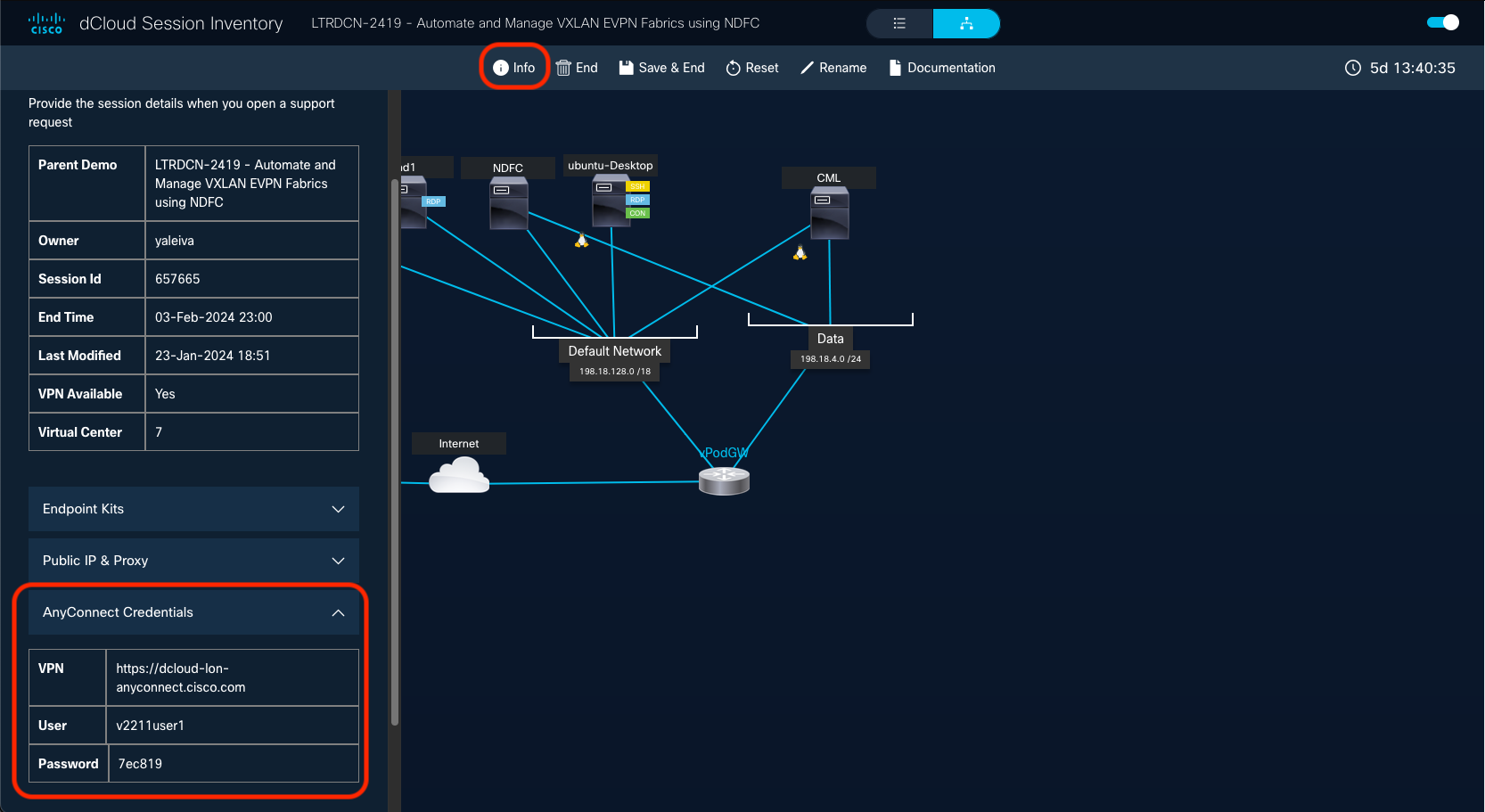Click the side panel vertical scrollbar

[x=395, y=452]
